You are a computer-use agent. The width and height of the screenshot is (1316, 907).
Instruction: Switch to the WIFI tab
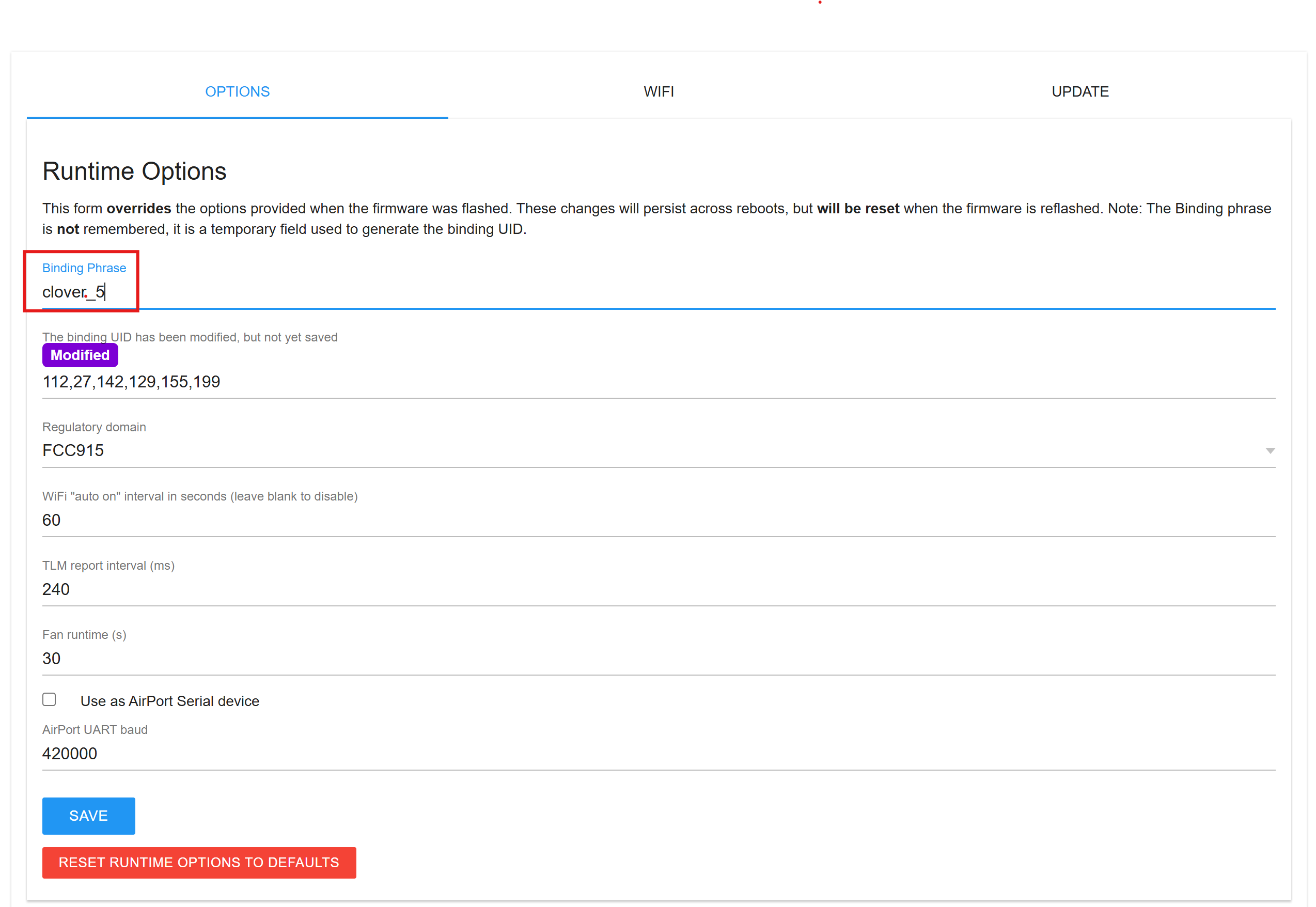tap(659, 91)
